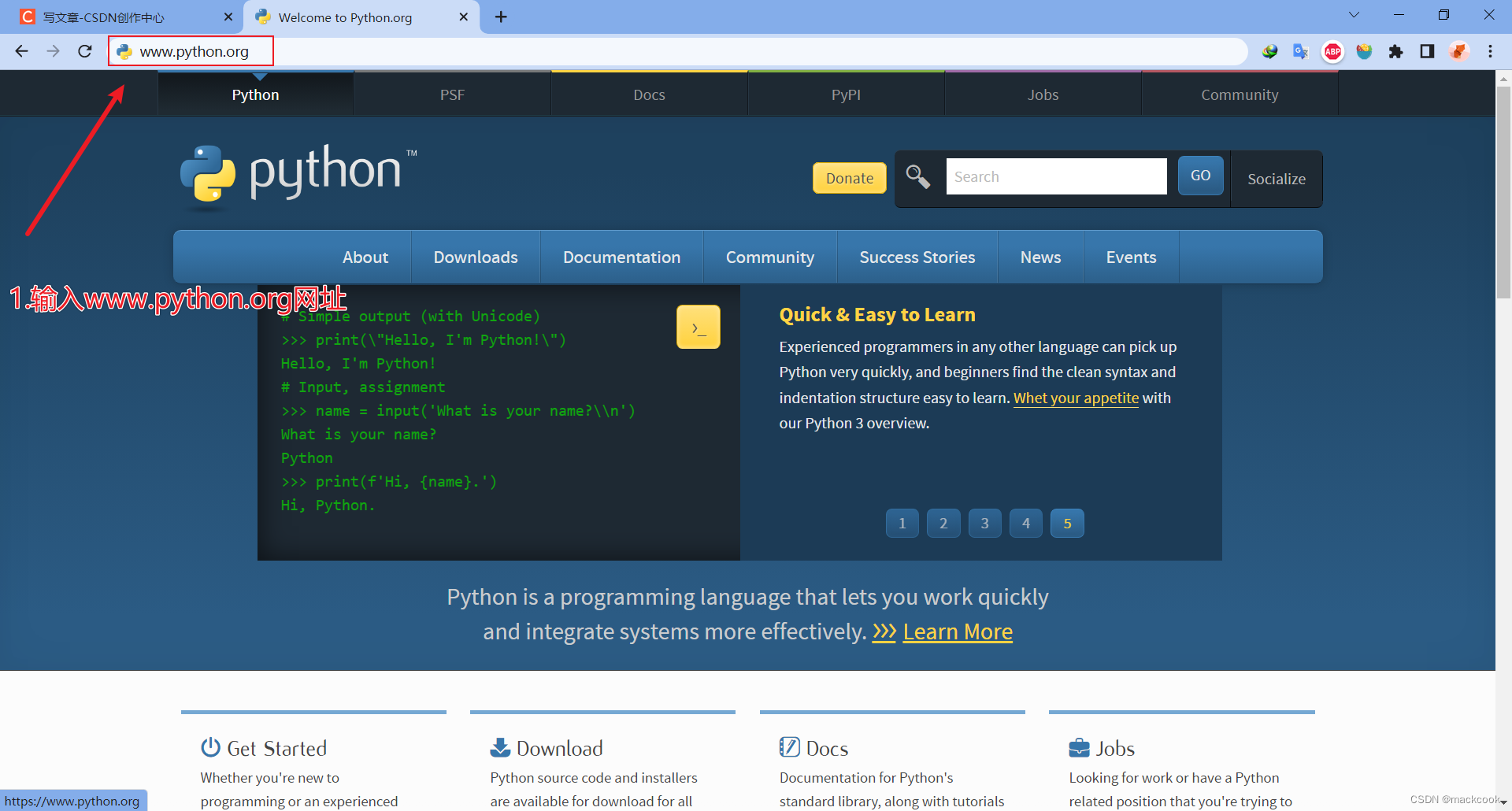
Task: Launch the interactive shell yellow button
Action: (699, 327)
